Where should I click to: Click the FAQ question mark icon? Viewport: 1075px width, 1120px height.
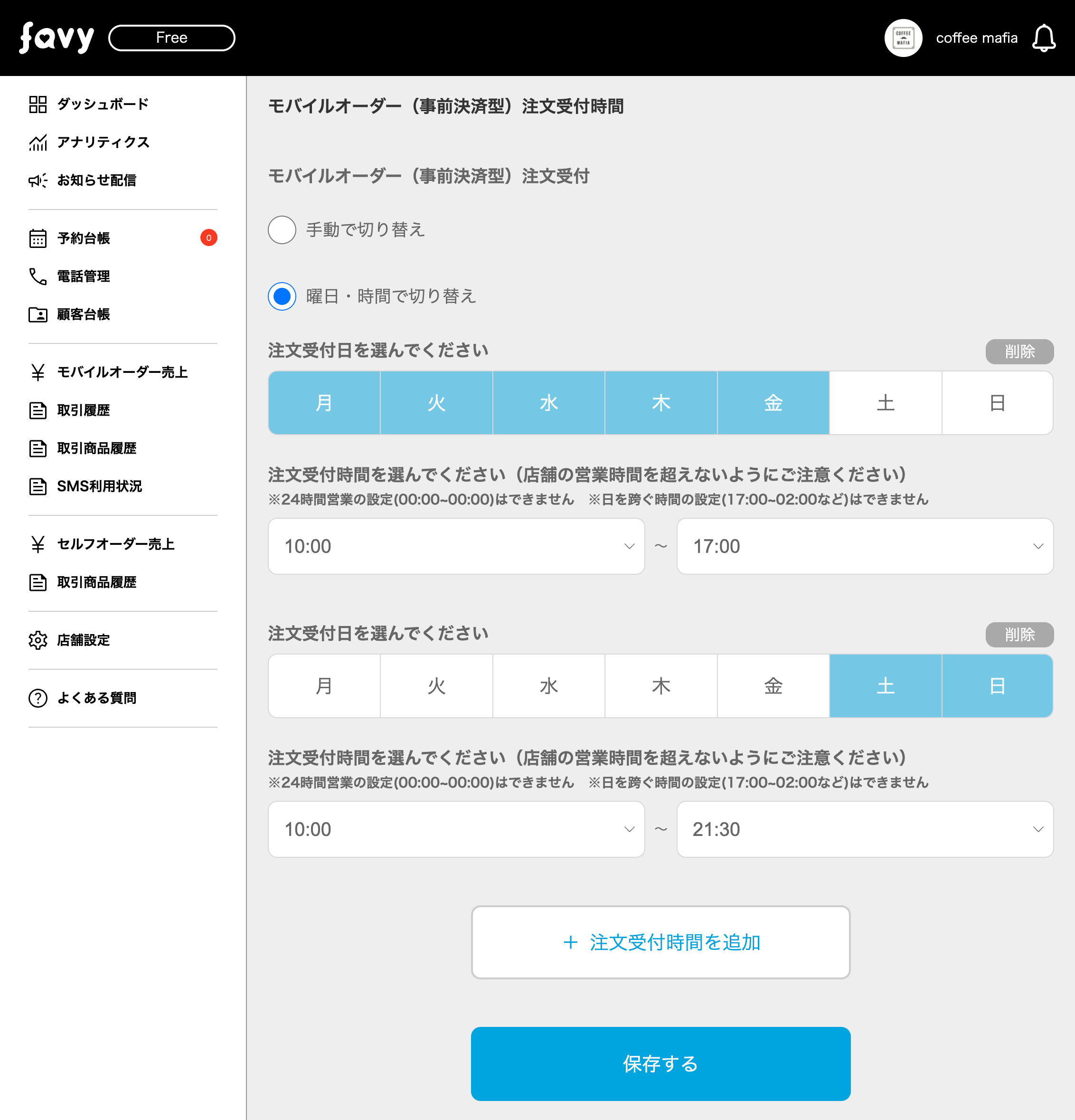(38, 698)
